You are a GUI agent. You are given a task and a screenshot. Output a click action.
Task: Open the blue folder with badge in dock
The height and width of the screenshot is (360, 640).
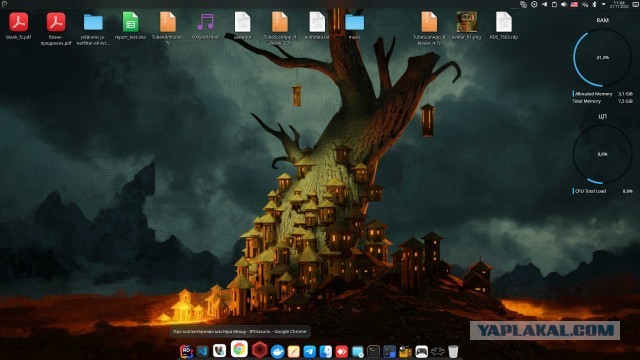tap(358, 351)
